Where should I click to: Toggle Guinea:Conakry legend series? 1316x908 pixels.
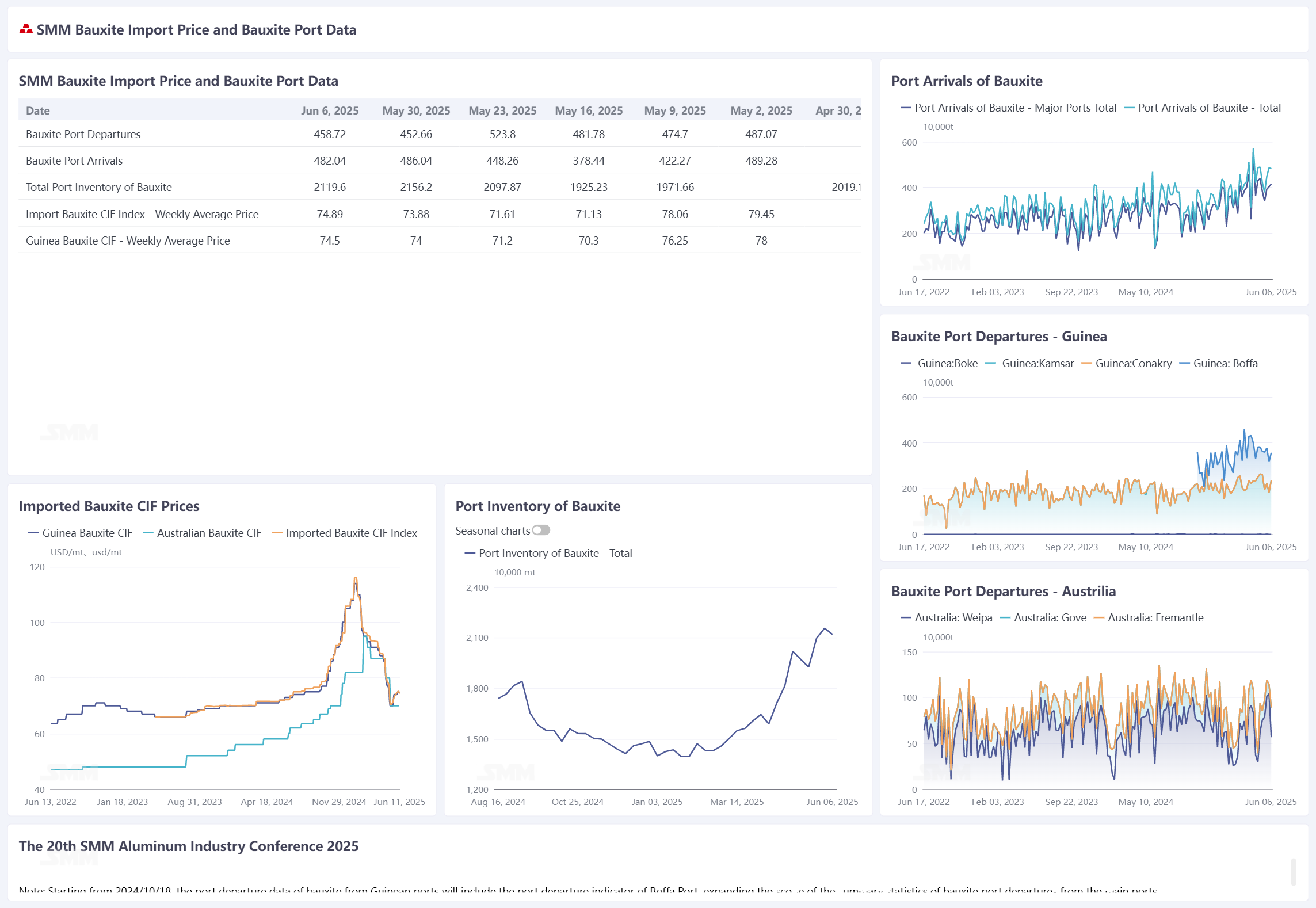(1127, 363)
